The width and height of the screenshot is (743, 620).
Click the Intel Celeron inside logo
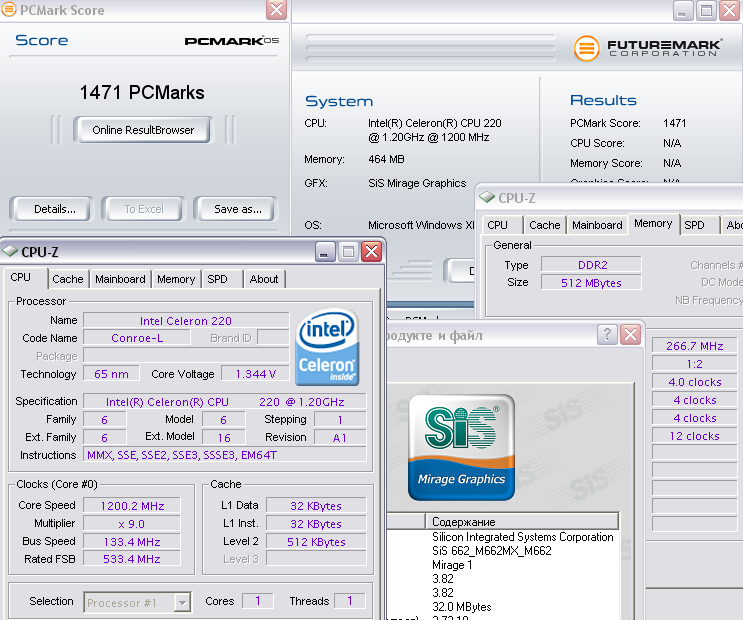click(x=327, y=346)
